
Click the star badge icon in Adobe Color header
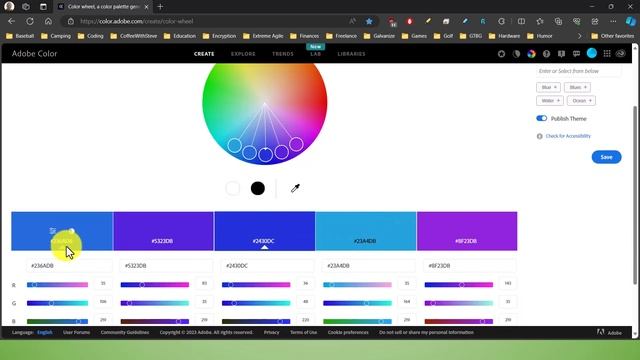[501, 54]
